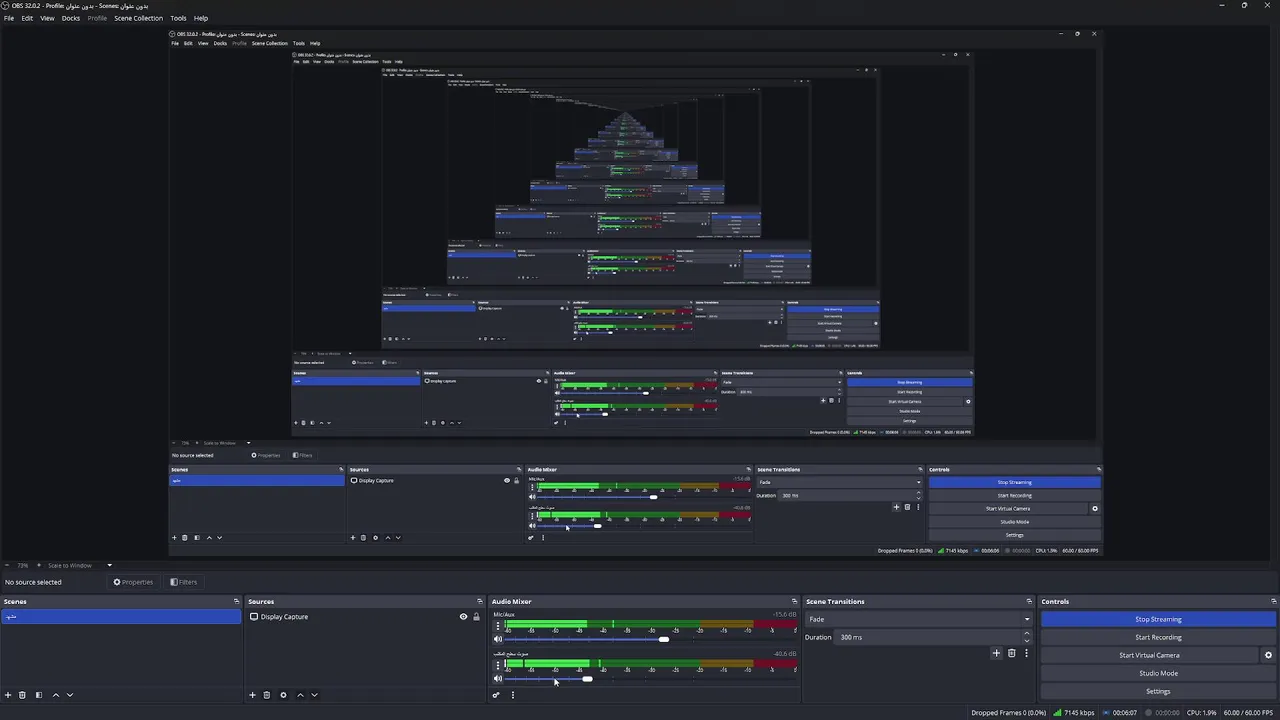Remove the selected scene with the Scenes trash icon
Viewport: 1280px width, 720px height.
[22, 695]
